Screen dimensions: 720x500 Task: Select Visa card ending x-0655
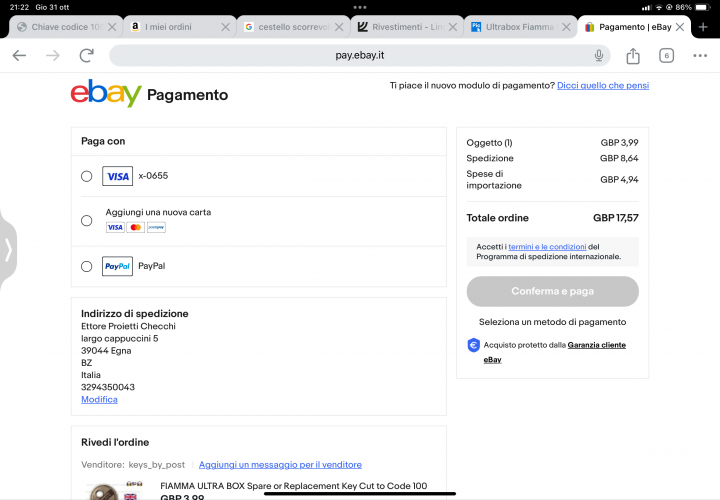87,176
